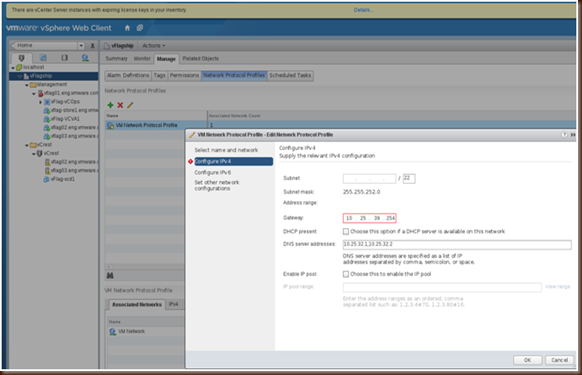Go to the Configure IPv6 step
The height and width of the screenshot is (375, 582).
[213, 173]
